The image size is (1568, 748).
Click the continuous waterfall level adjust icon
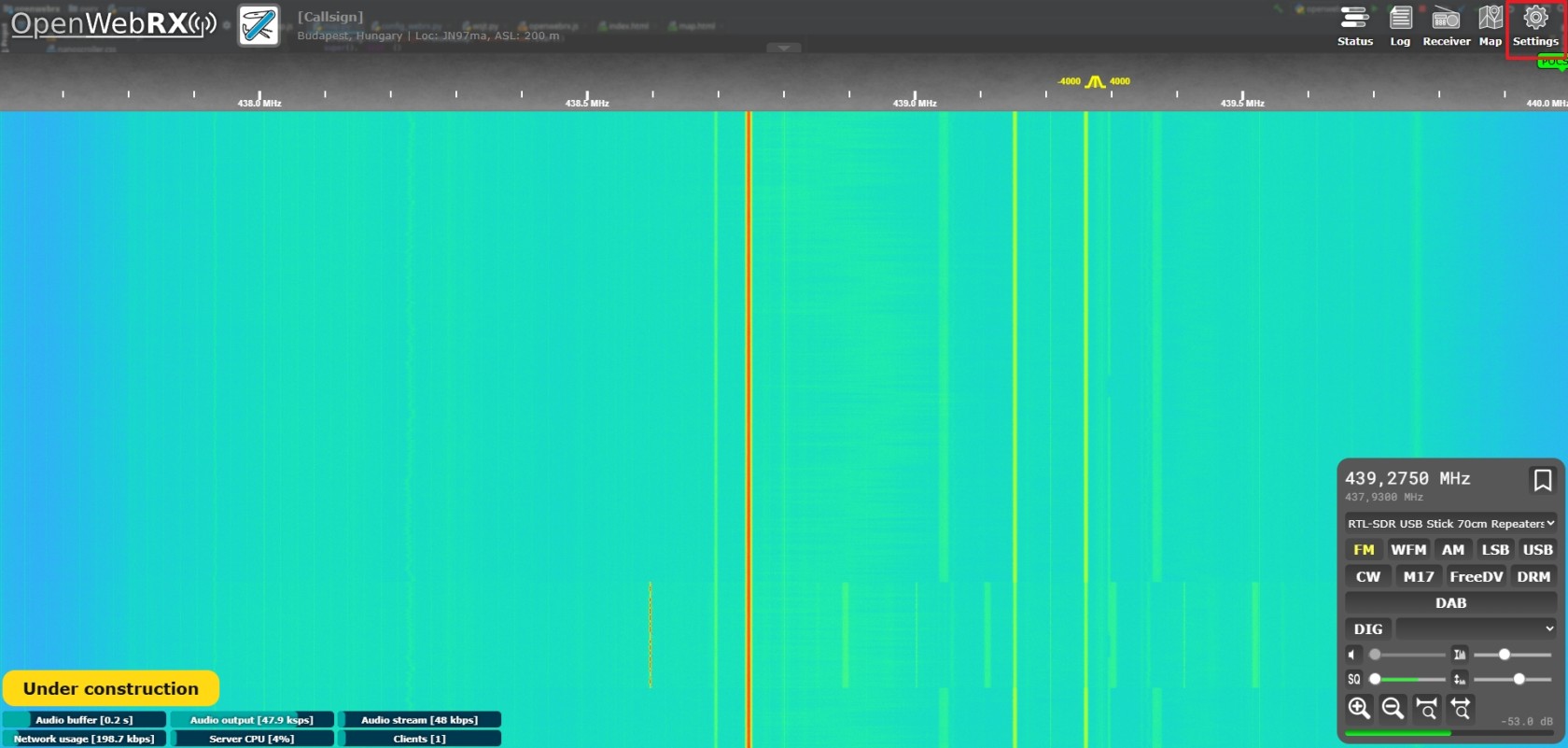coord(1460,679)
